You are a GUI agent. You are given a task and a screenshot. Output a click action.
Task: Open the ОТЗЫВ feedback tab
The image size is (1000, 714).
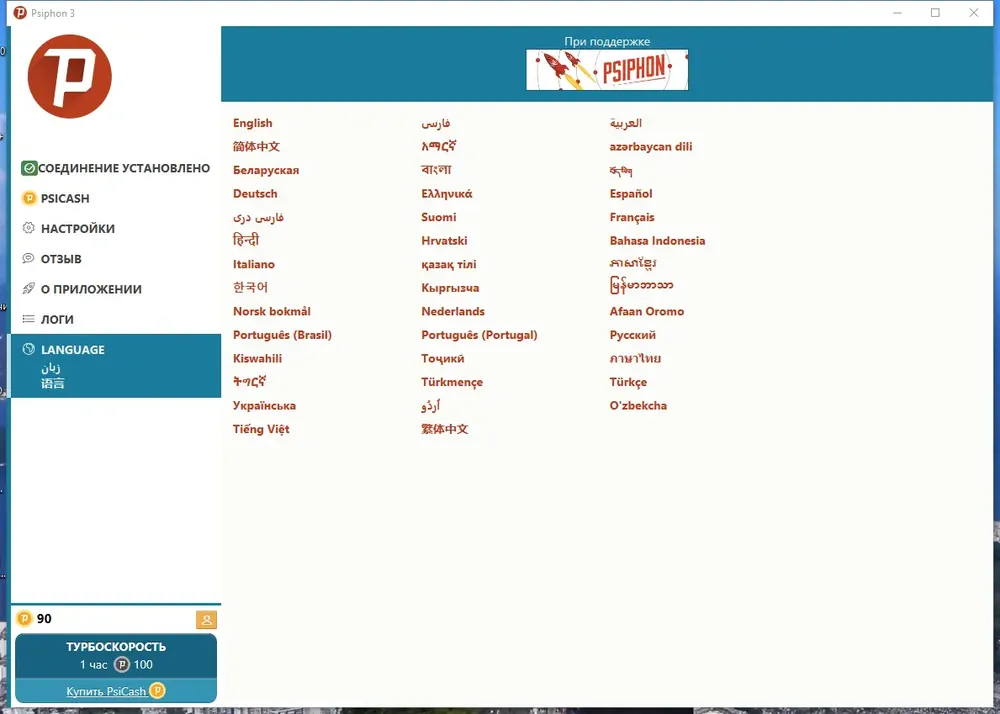116,259
